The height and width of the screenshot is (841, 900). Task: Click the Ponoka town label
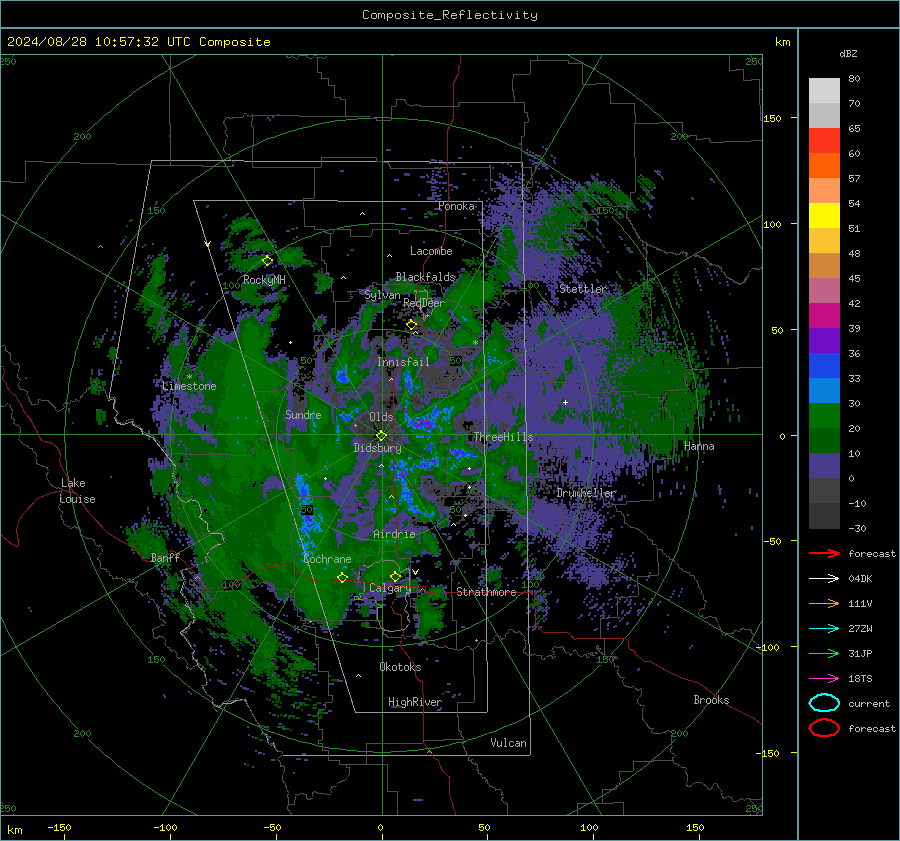point(456,206)
